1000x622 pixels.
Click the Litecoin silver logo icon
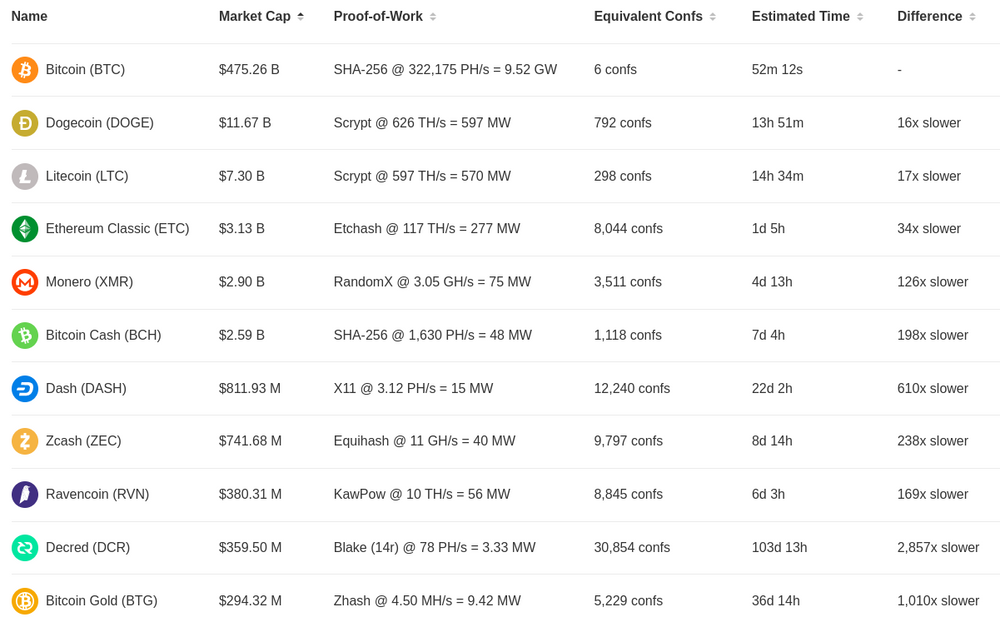(25, 176)
